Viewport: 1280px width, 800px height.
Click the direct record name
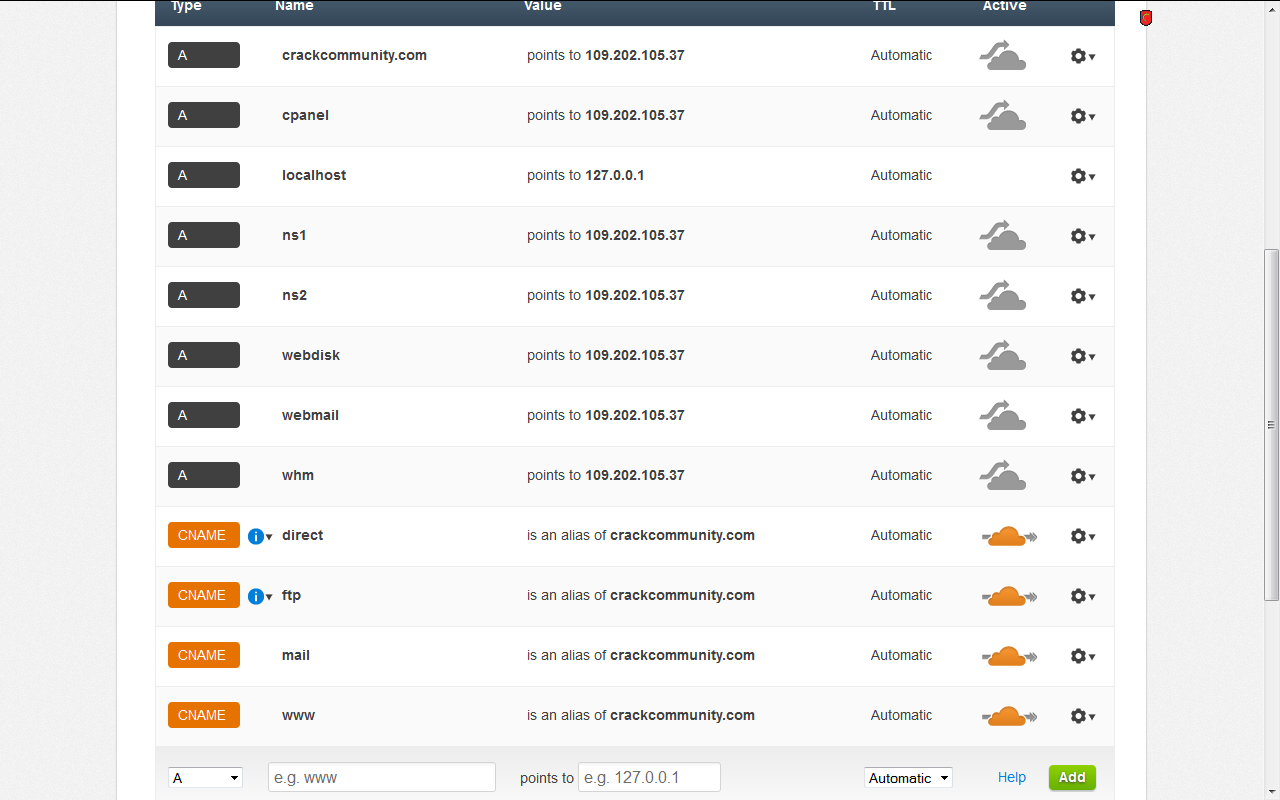click(302, 535)
